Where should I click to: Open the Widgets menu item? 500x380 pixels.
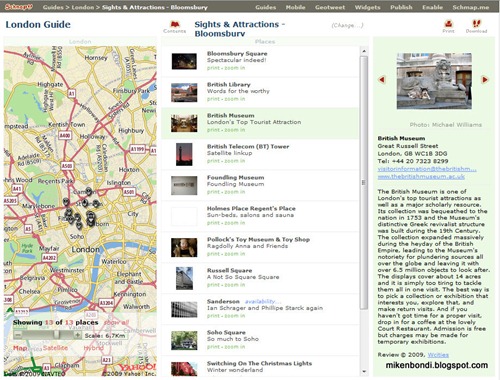[367, 7]
